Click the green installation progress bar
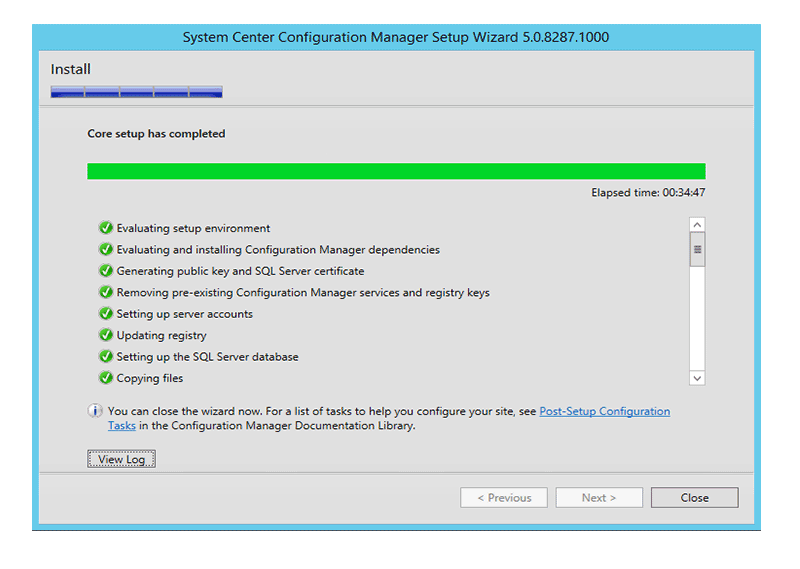 396,171
